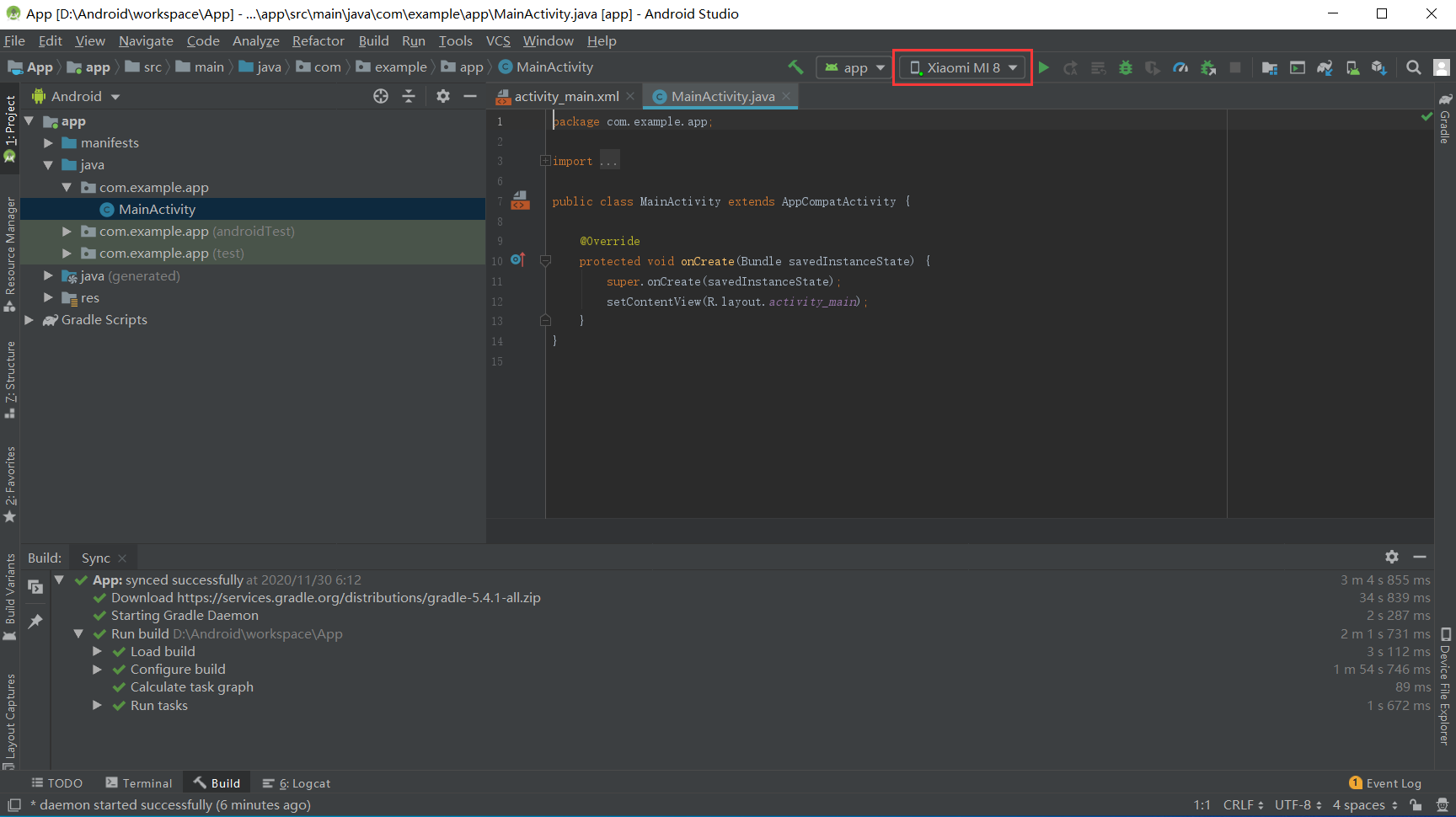Click Run with Coverage icon
The height and width of the screenshot is (817, 1456).
click(x=1153, y=67)
